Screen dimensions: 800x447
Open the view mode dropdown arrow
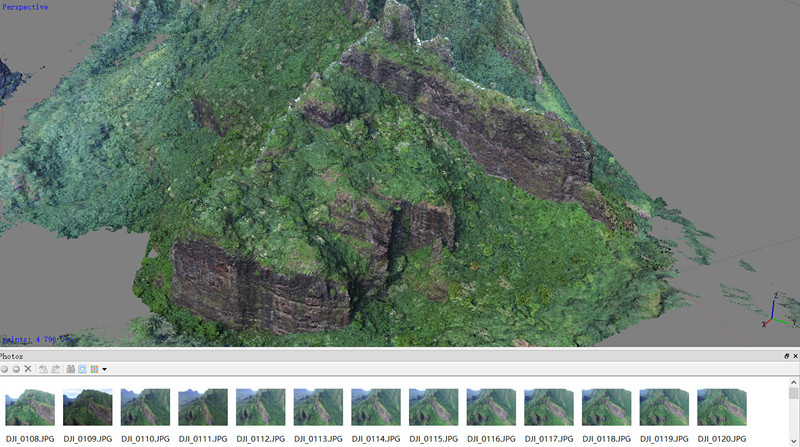[104, 369]
